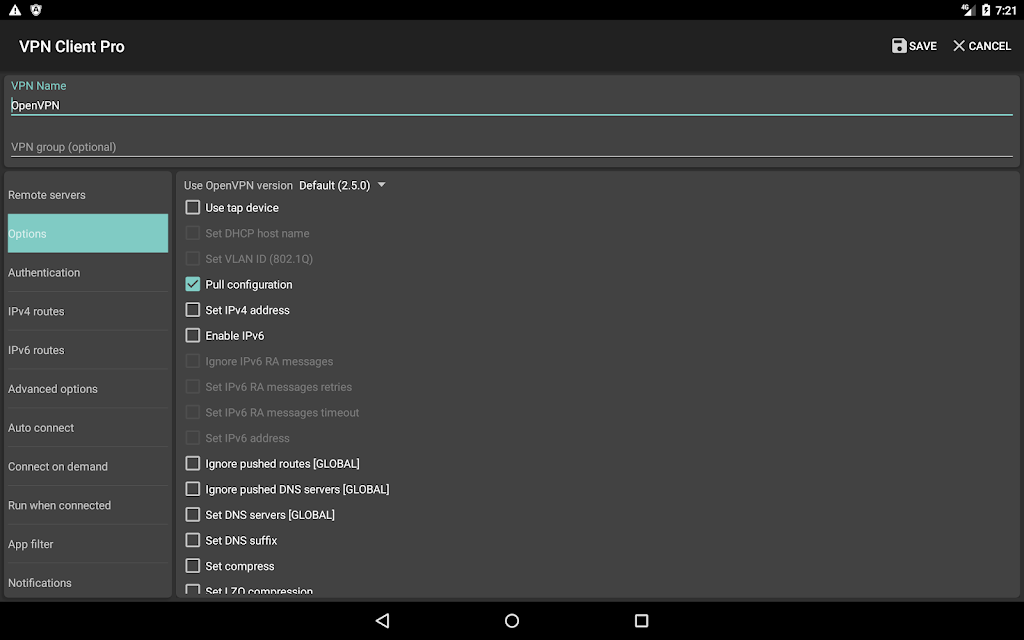Select Connect on demand in sidebar

click(x=88, y=467)
